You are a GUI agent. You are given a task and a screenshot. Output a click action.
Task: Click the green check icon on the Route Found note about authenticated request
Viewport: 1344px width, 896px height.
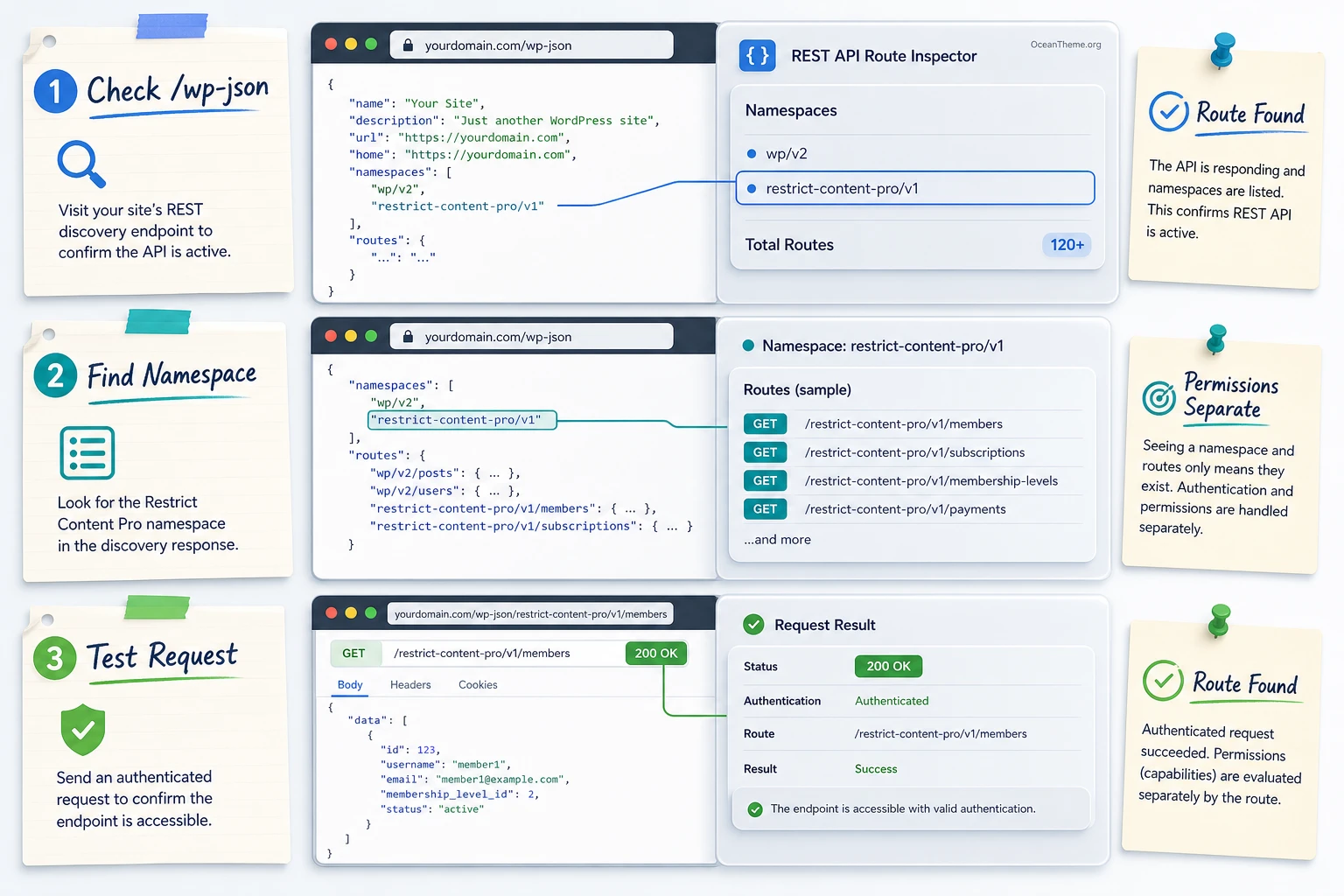point(1163,681)
